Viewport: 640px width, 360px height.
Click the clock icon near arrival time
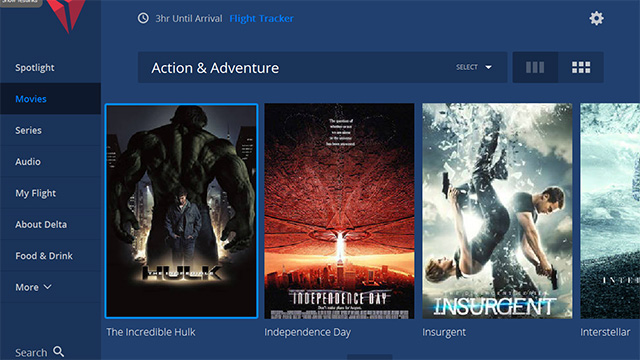(143, 18)
